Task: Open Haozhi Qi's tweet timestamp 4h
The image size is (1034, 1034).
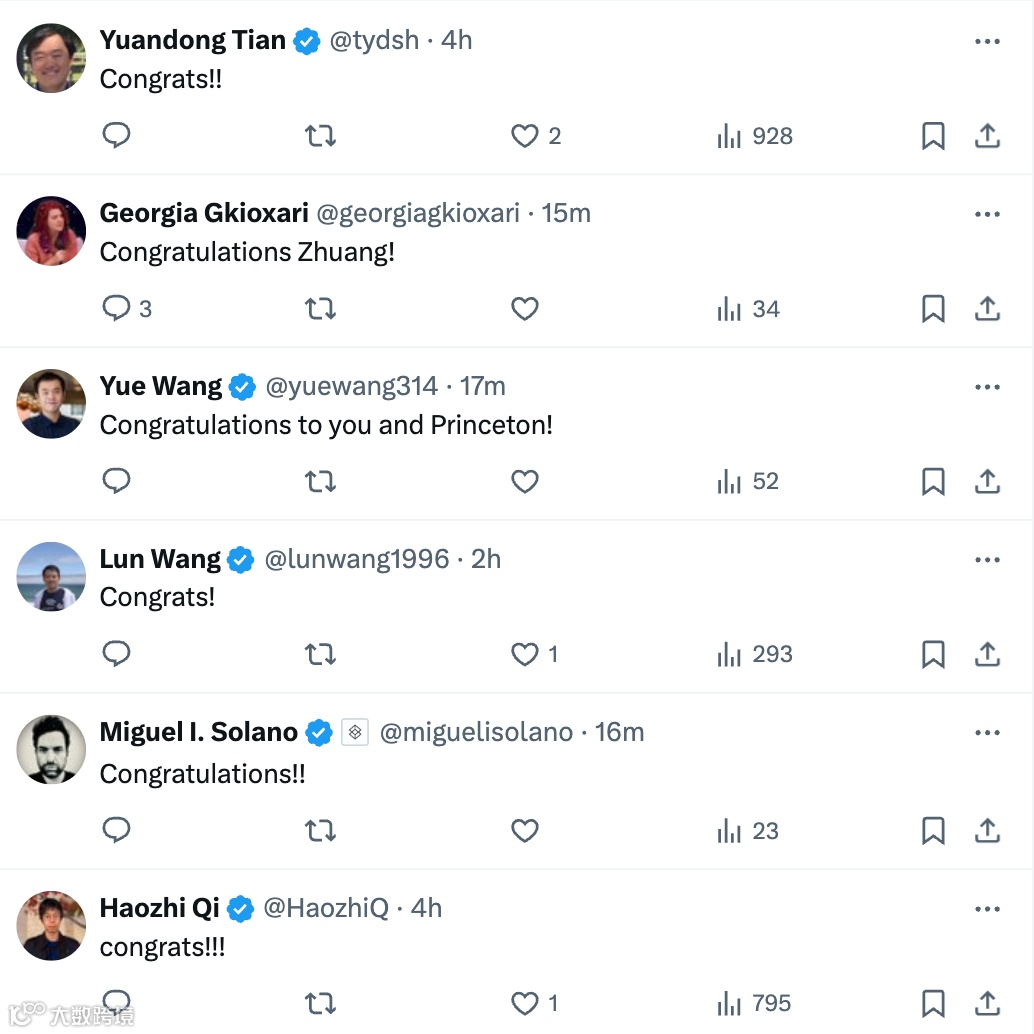Action: [x=426, y=908]
